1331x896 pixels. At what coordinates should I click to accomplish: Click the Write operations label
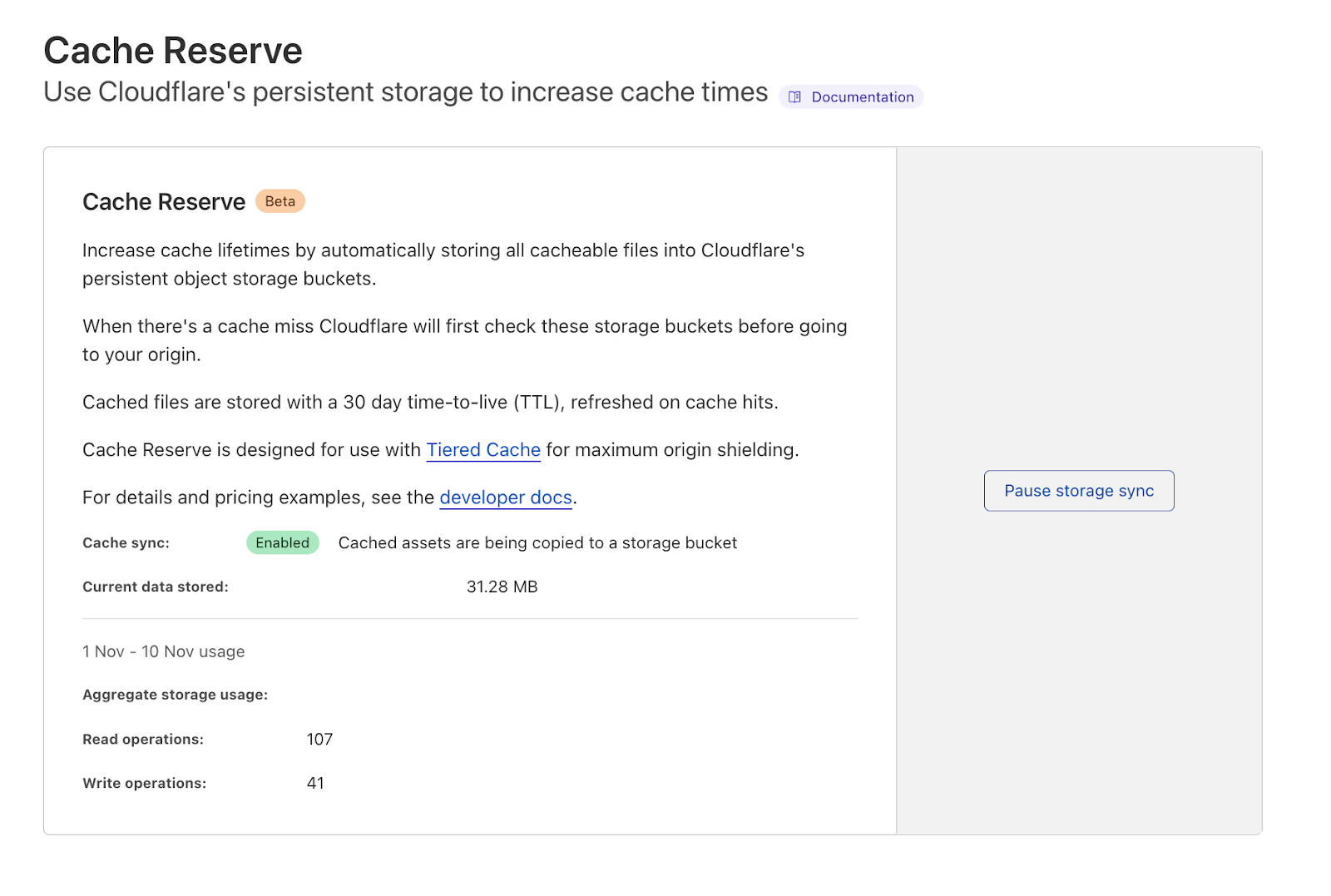[x=144, y=784]
